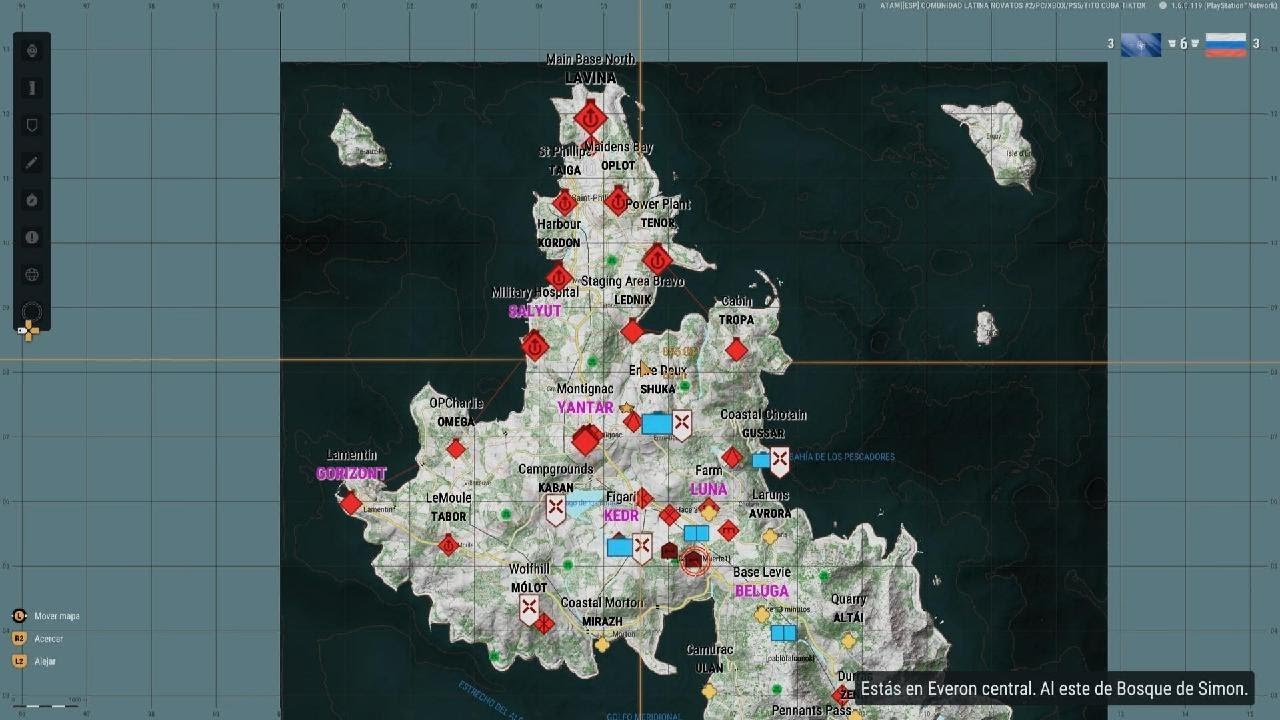This screenshot has width=1280, height=720.
Task: Select the red diamond marker under OPCharlie Omega
Action: [456, 449]
